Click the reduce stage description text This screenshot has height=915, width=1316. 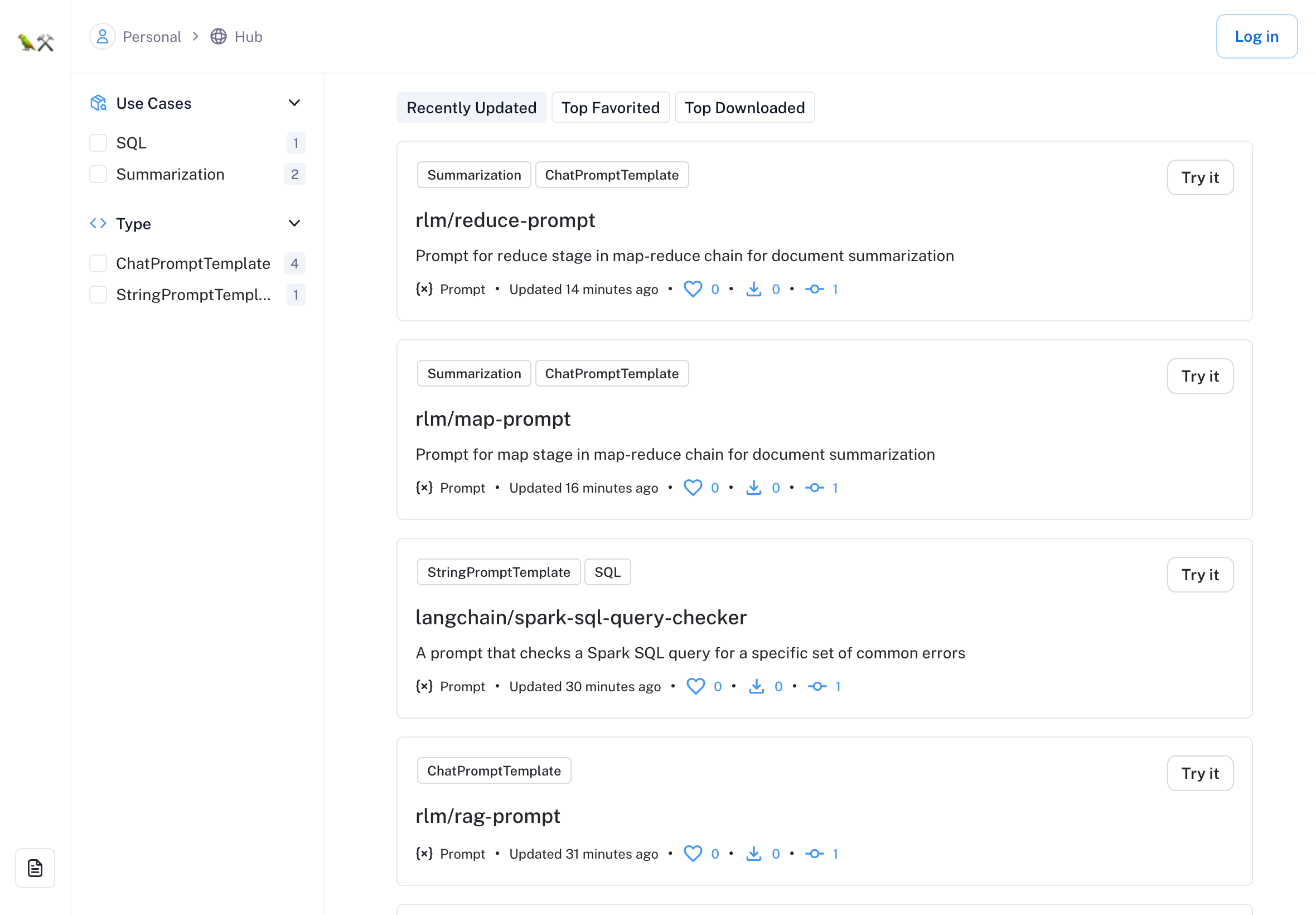point(685,256)
